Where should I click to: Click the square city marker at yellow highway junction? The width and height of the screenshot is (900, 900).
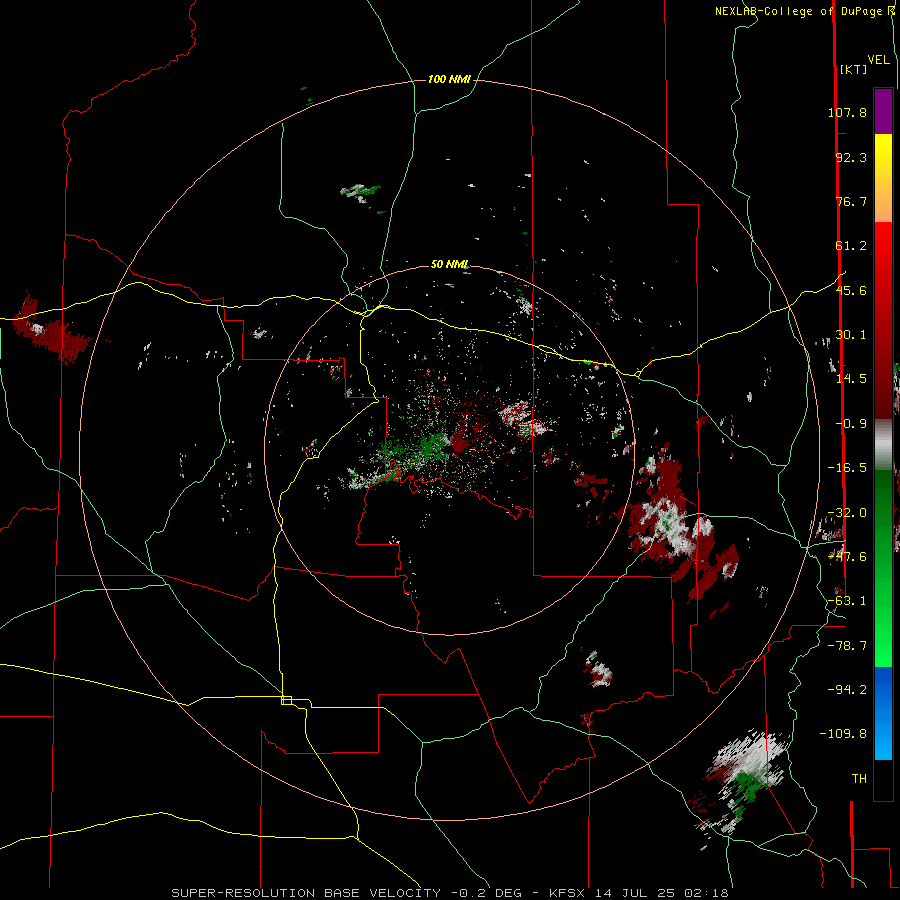(x=286, y=700)
